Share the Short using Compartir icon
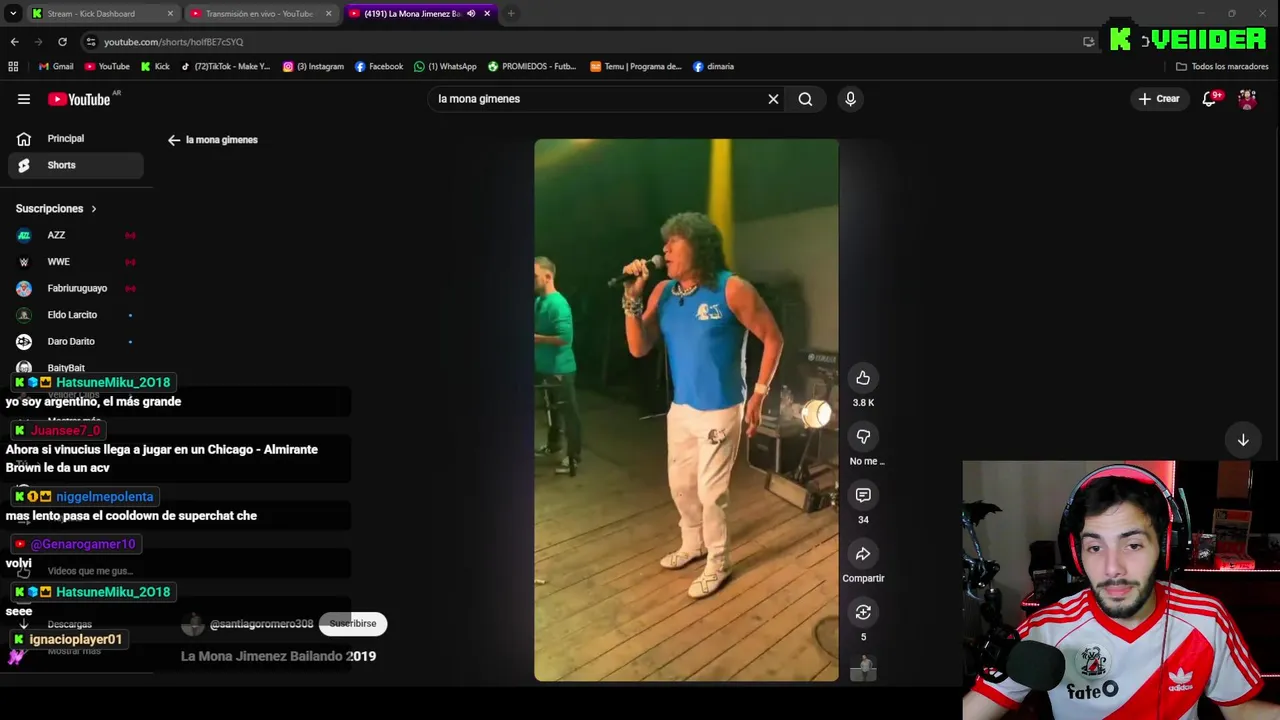The height and width of the screenshot is (720, 1280). click(x=863, y=553)
